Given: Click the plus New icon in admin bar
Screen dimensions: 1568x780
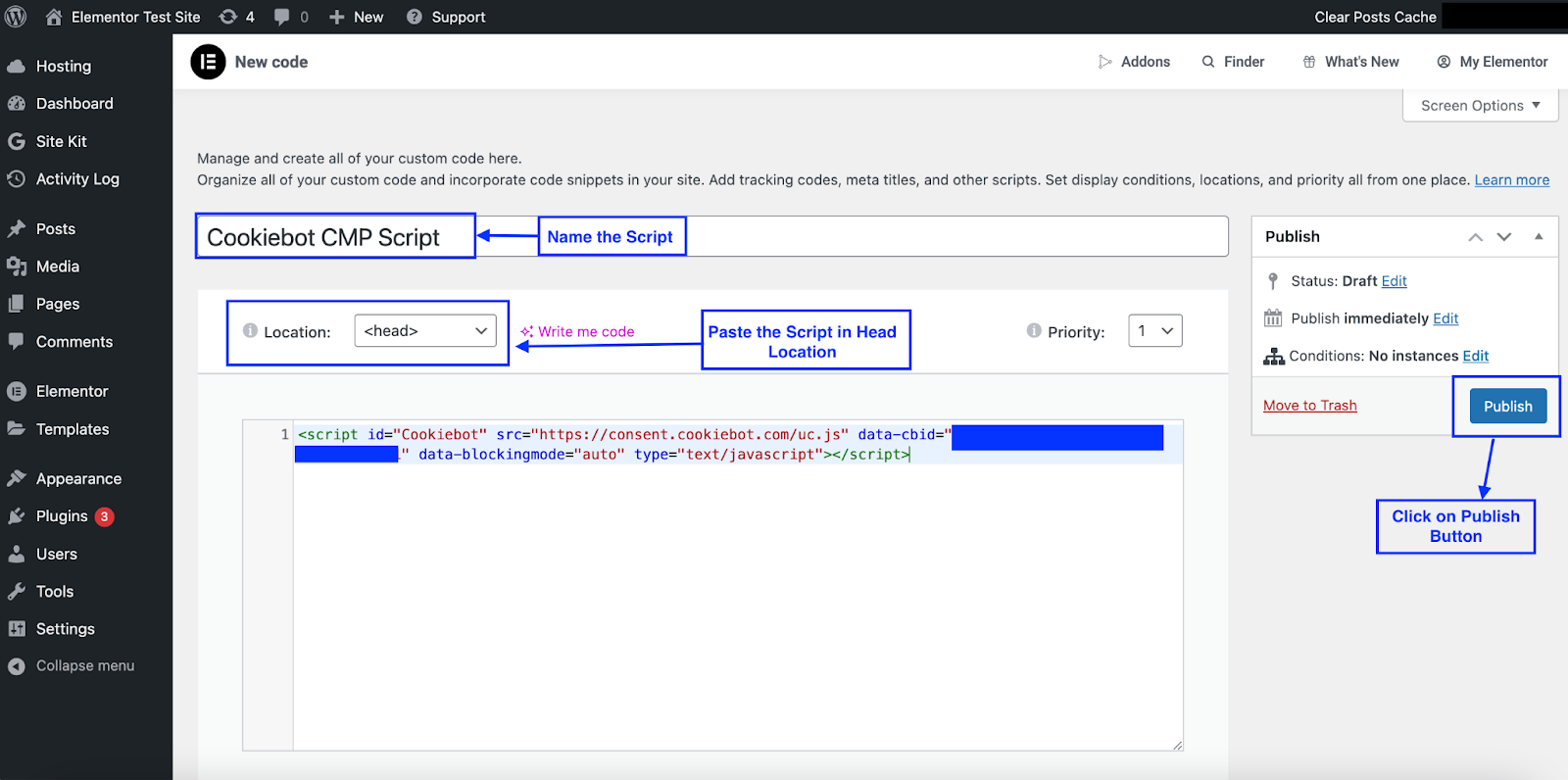Looking at the screenshot, I should point(336,17).
